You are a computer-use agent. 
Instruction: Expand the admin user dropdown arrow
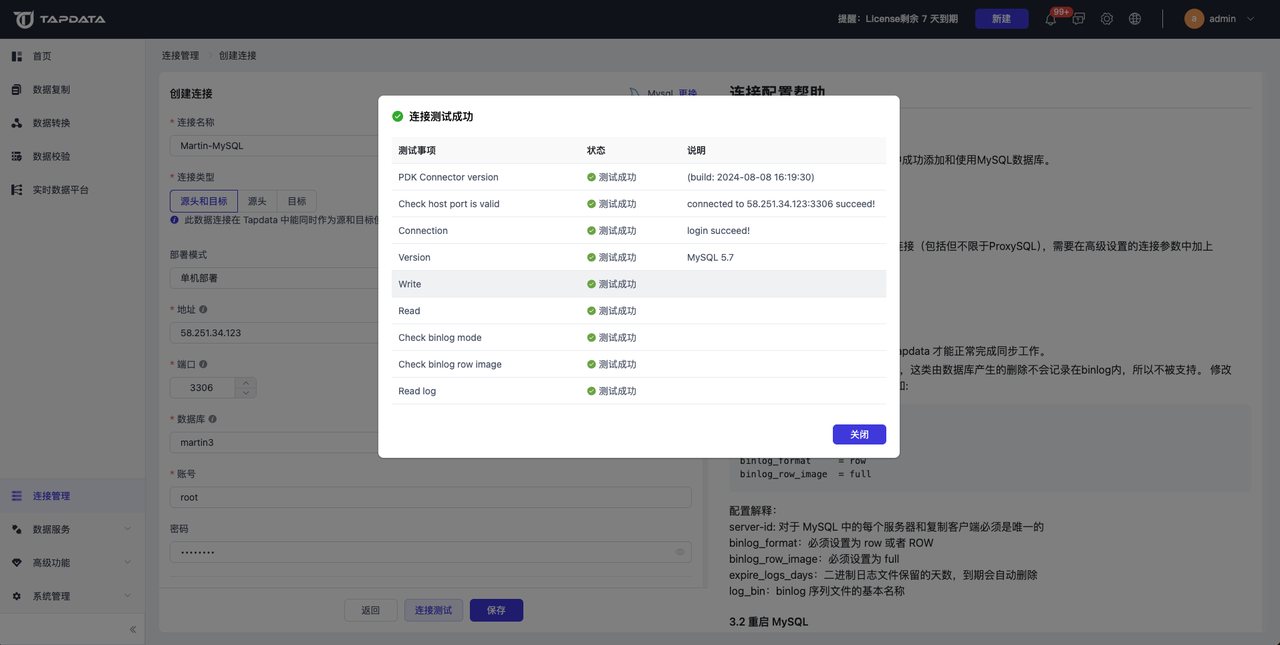1250,19
